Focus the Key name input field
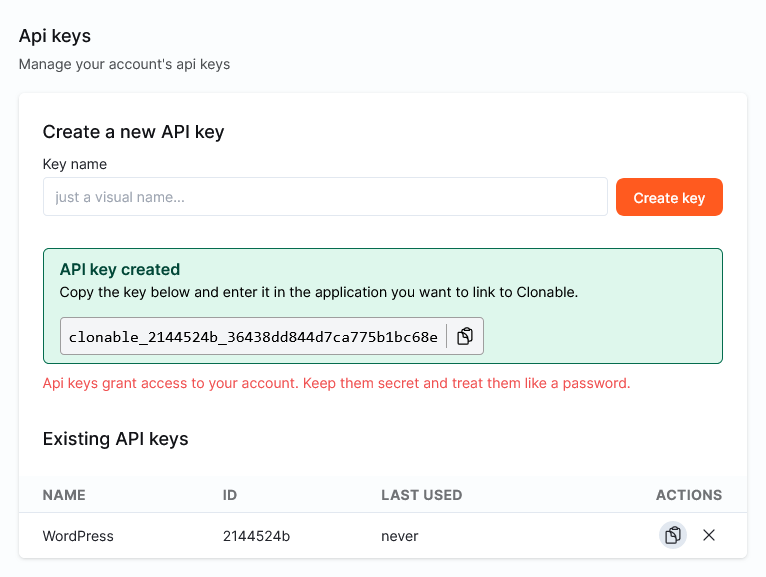 coord(325,197)
